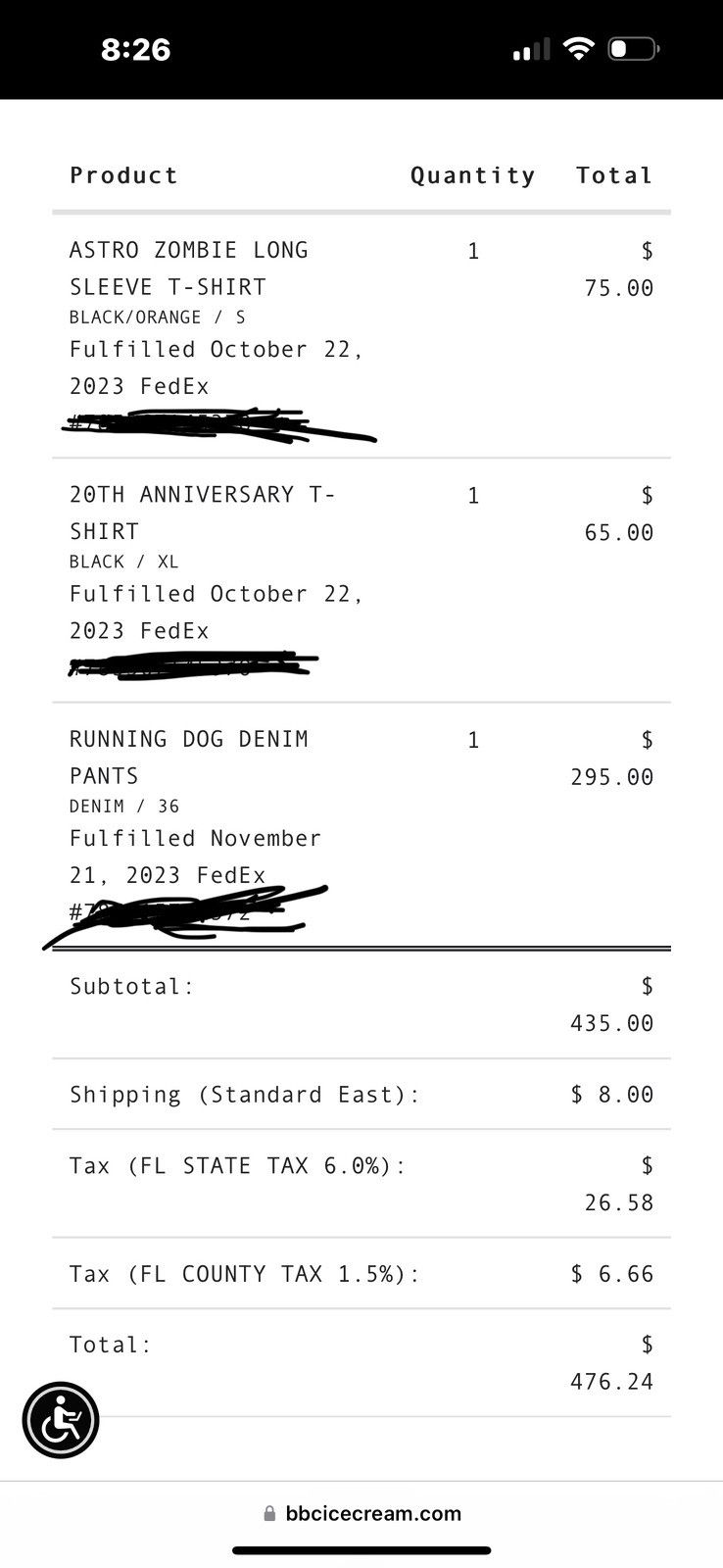Image resolution: width=723 pixels, height=1568 pixels.
Task: Tap the battery indicator icon
Action: 634,49
